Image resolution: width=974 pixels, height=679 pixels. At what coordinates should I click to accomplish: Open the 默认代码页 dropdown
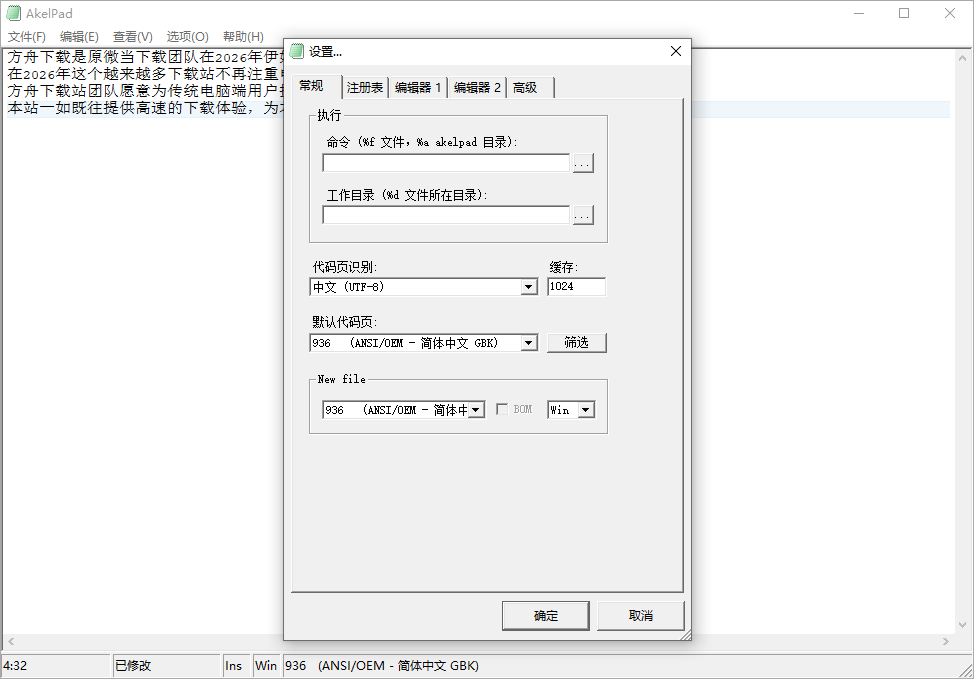(x=528, y=342)
